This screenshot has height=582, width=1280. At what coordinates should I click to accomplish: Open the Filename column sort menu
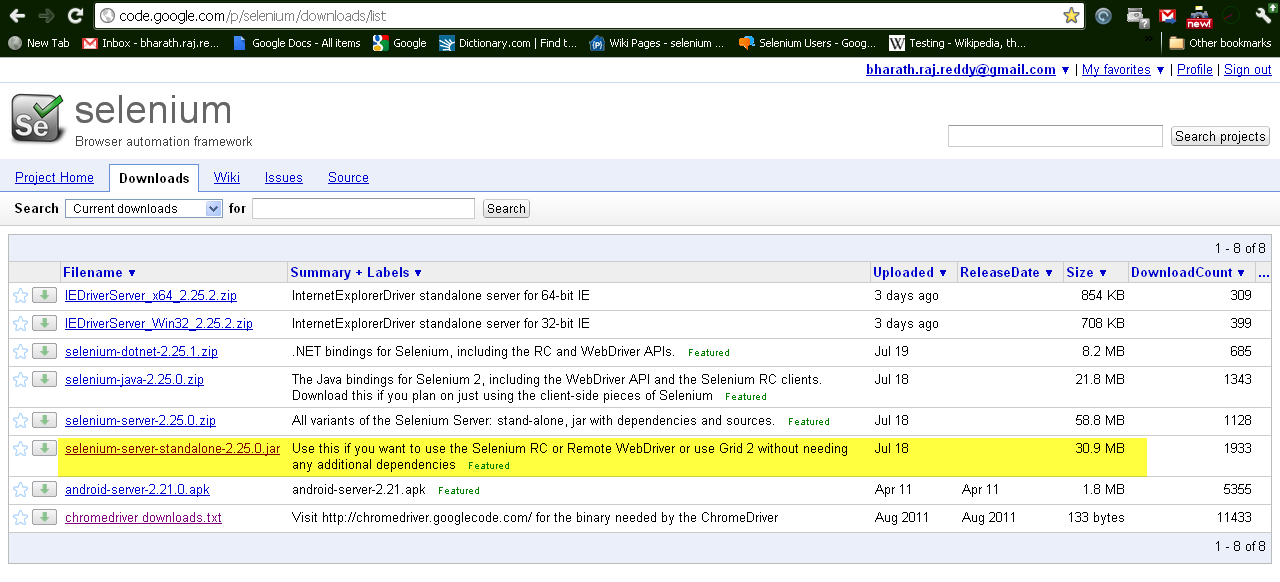click(99, 272)
